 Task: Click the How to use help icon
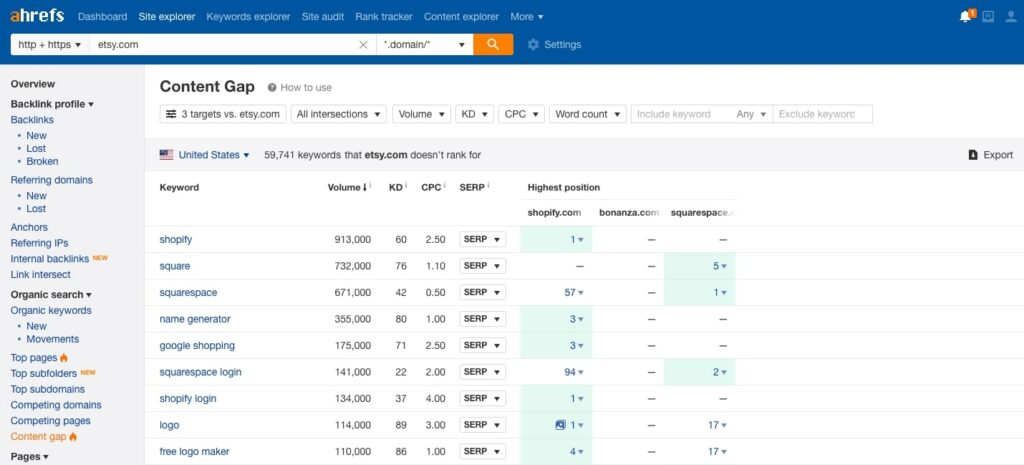[x=272, y=88]
